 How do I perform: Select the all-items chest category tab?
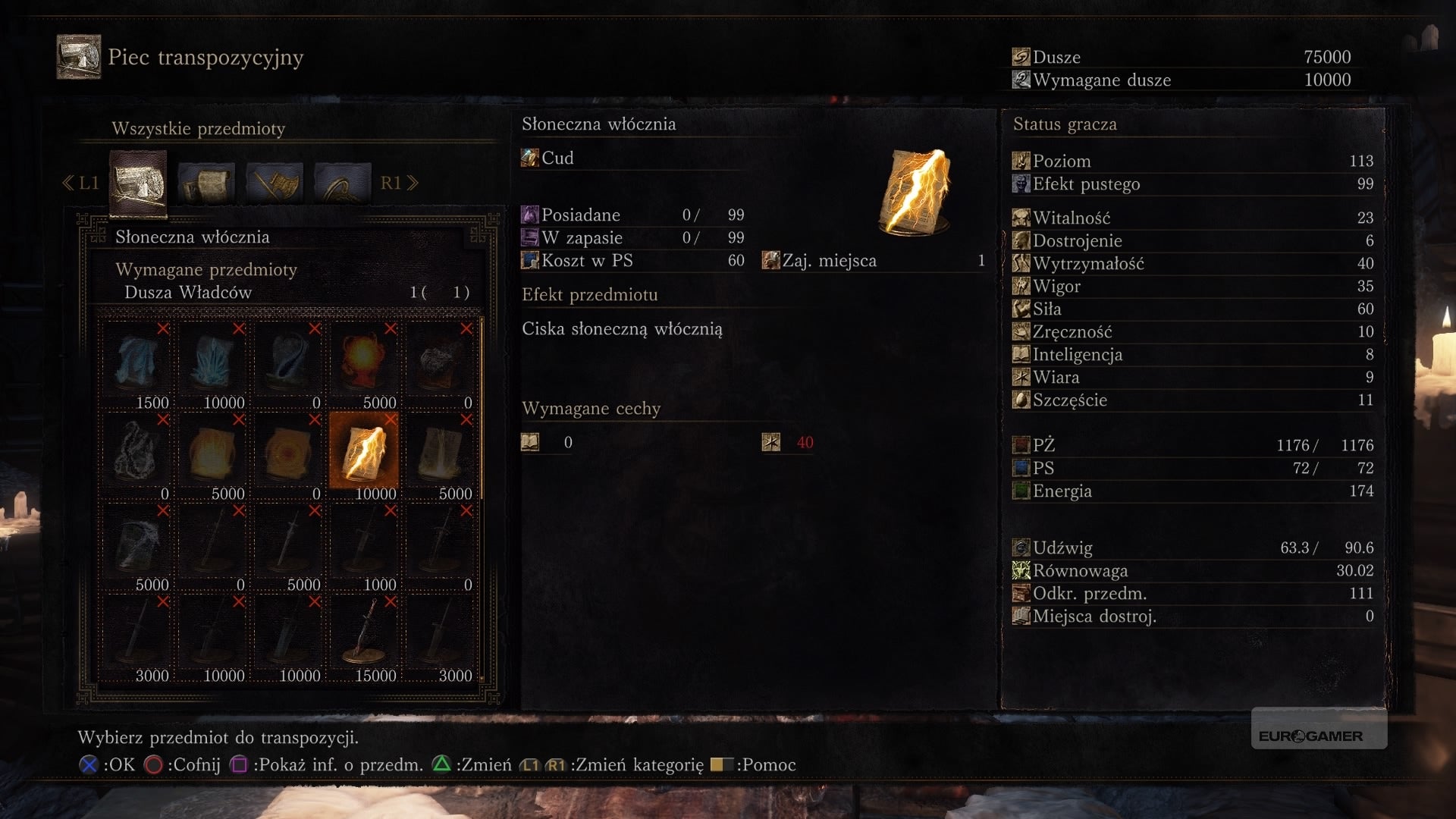(138, 183)
